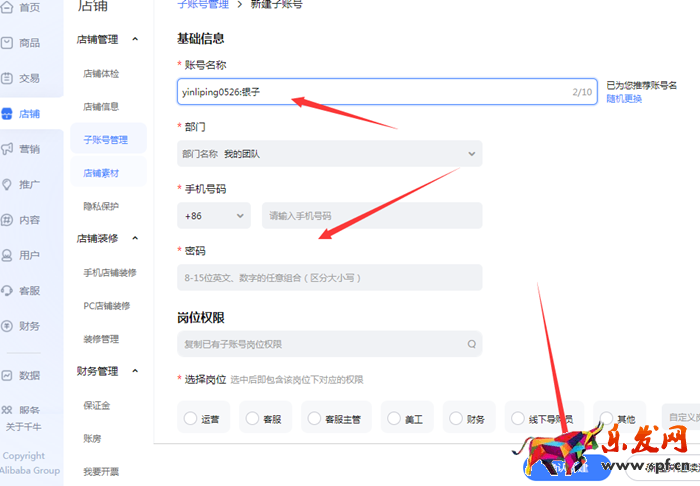Open PC店铺装修 in the sidebar
The height and width of the screenshot is (486, 700).
tap(107, 306)
